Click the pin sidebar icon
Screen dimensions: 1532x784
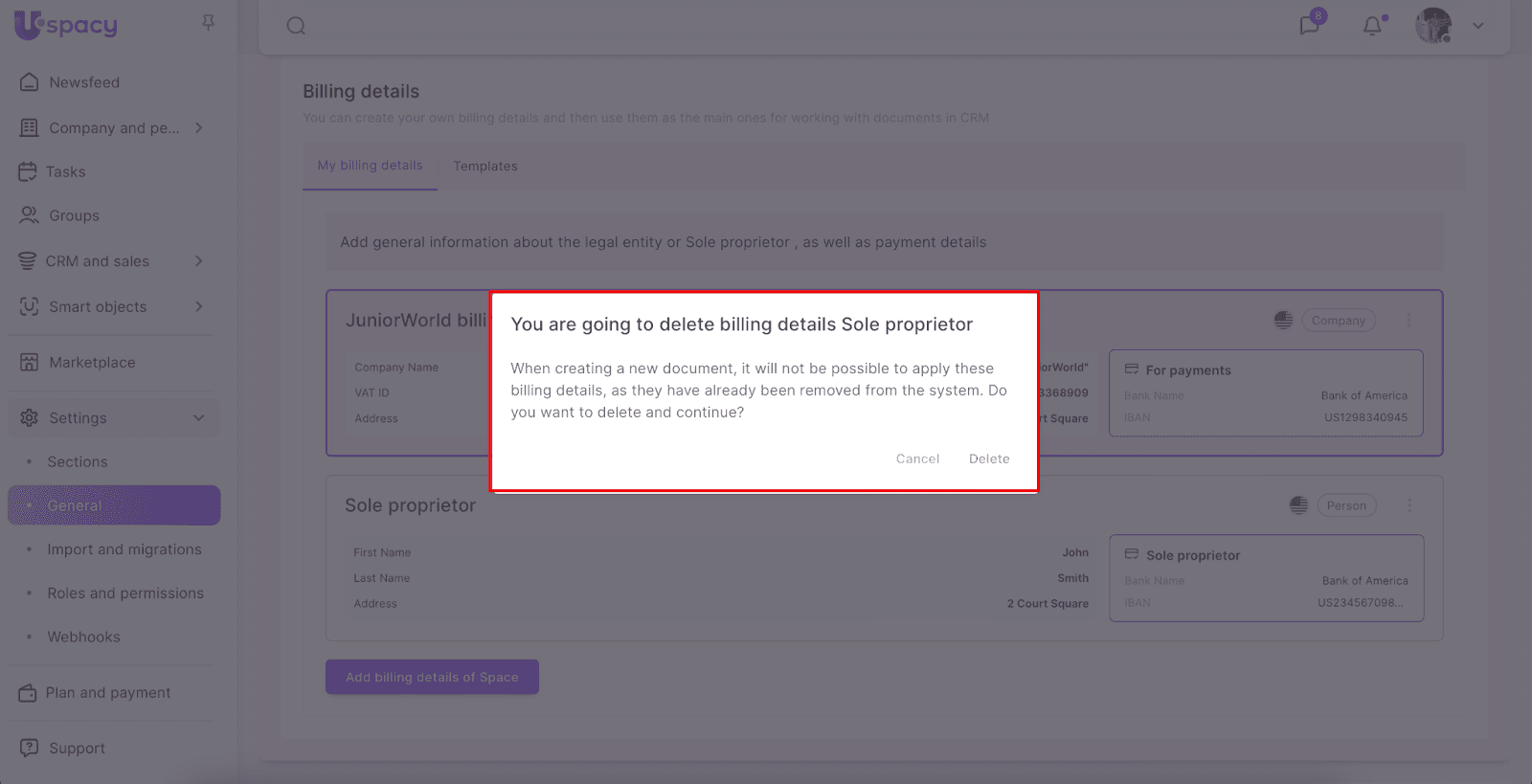208,22
